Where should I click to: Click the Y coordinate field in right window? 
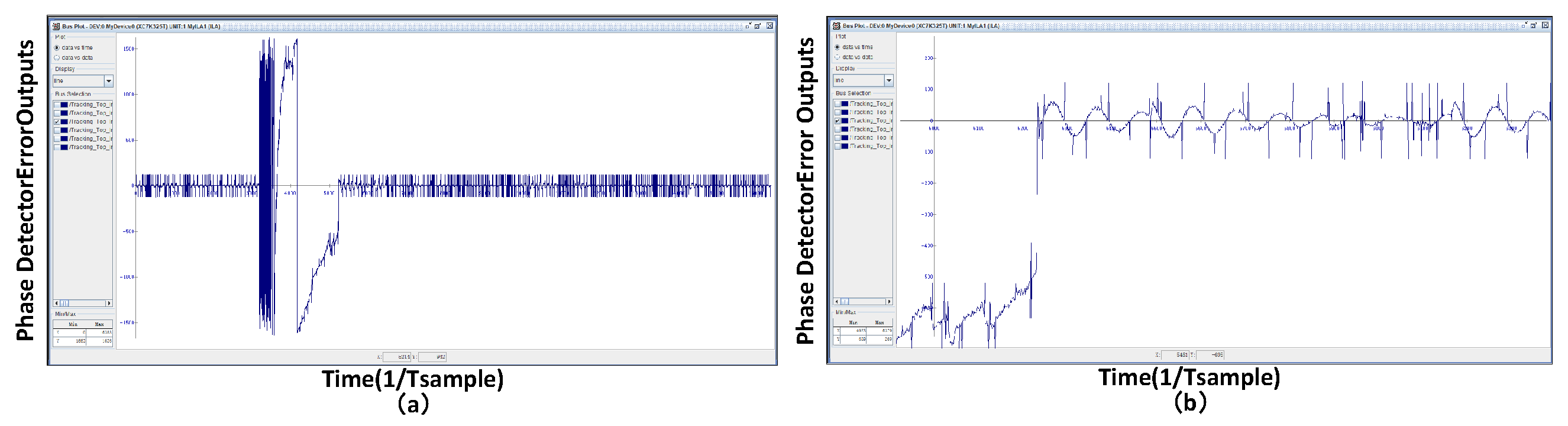[x=1210, y=355]
